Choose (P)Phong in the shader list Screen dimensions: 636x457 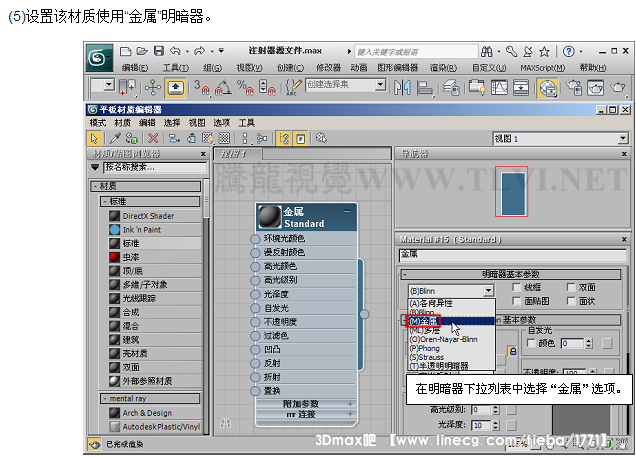[x=451, y=348]
